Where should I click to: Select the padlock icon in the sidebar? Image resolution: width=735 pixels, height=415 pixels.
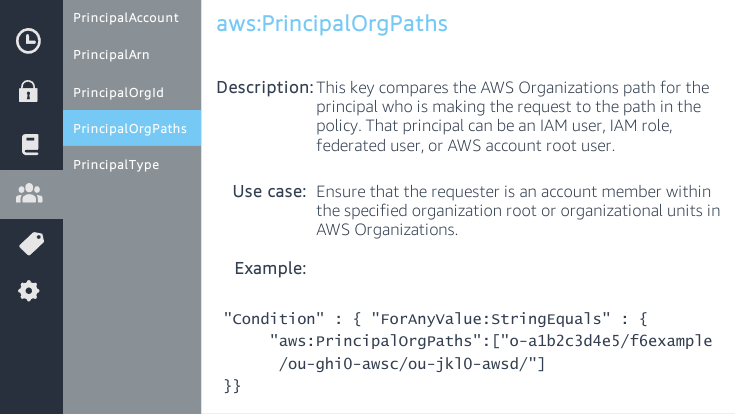pyautogui.click(x=30, y=93)
